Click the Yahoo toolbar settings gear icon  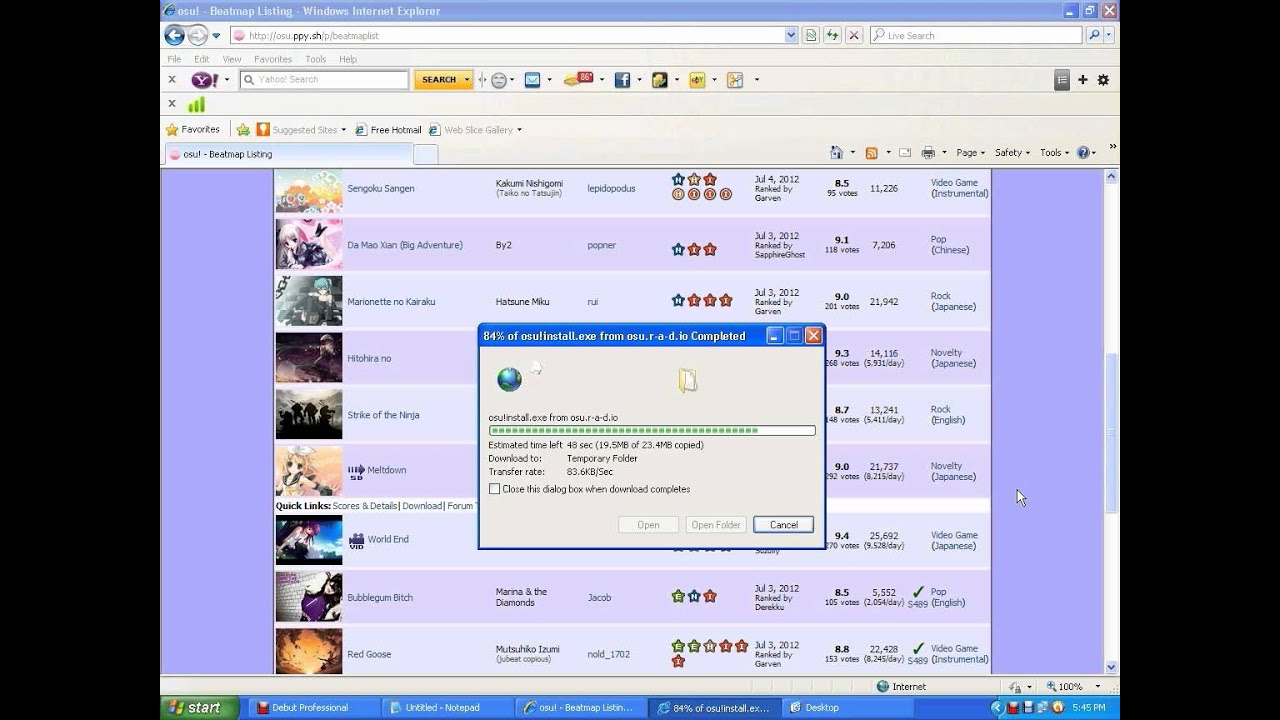[x=1103, y=80]
